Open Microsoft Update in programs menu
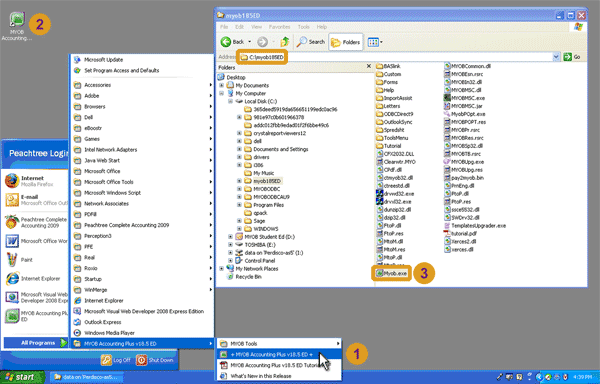 142,60
